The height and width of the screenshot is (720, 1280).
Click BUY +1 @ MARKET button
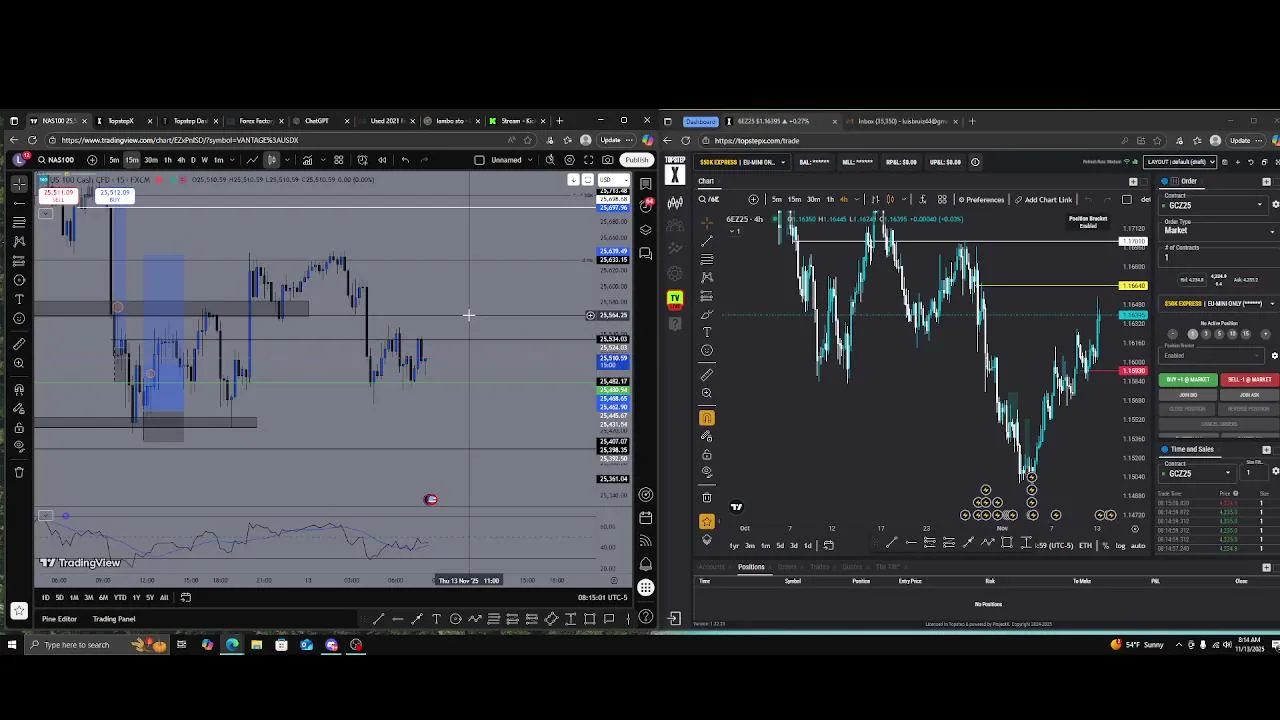coord(1188,380)
